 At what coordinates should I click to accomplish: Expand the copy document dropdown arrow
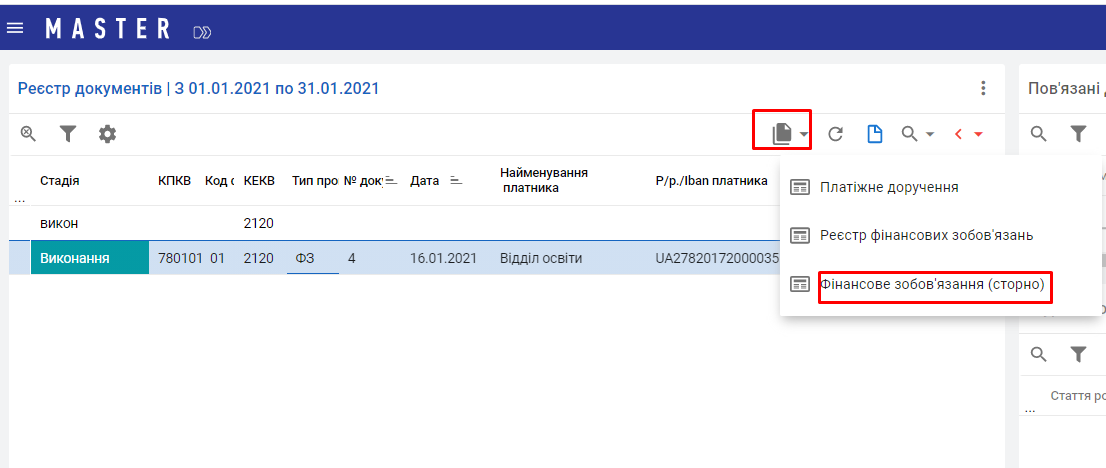point(804,134)
